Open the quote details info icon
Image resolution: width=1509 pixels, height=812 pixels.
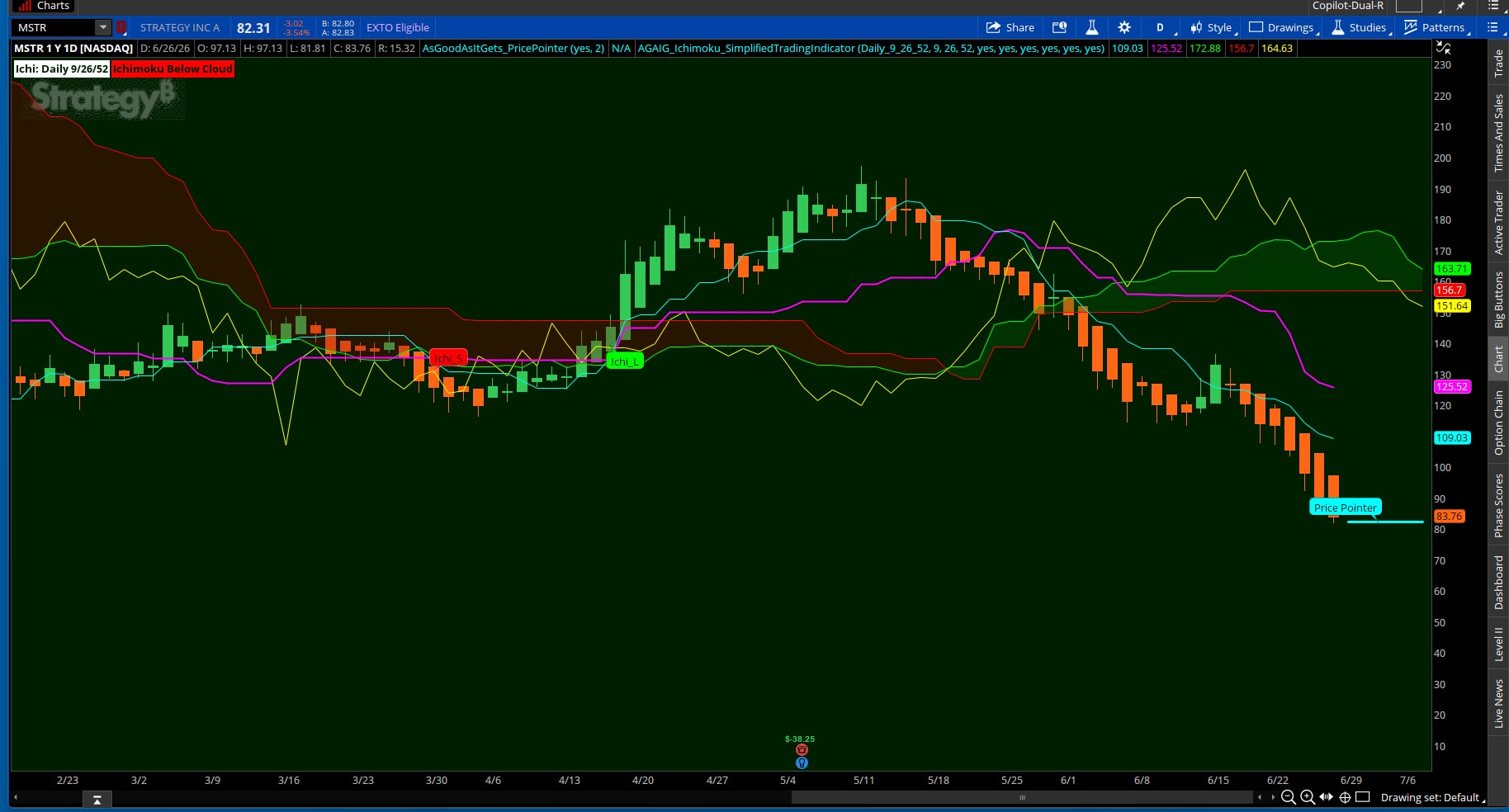pyautogui.click(x=1059, y=27)
